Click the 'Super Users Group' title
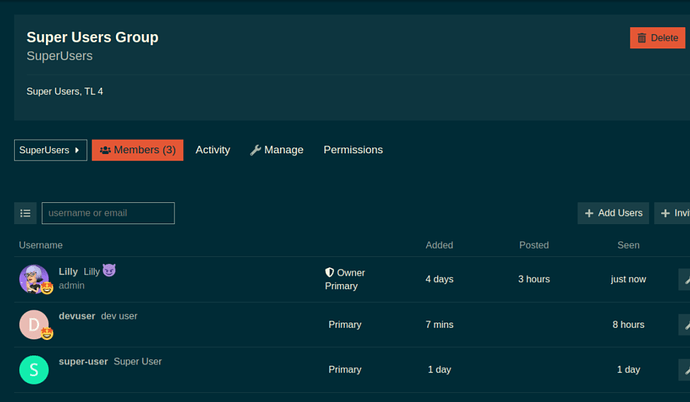Viewport: 690px width, 402px height. click(92, 37)
